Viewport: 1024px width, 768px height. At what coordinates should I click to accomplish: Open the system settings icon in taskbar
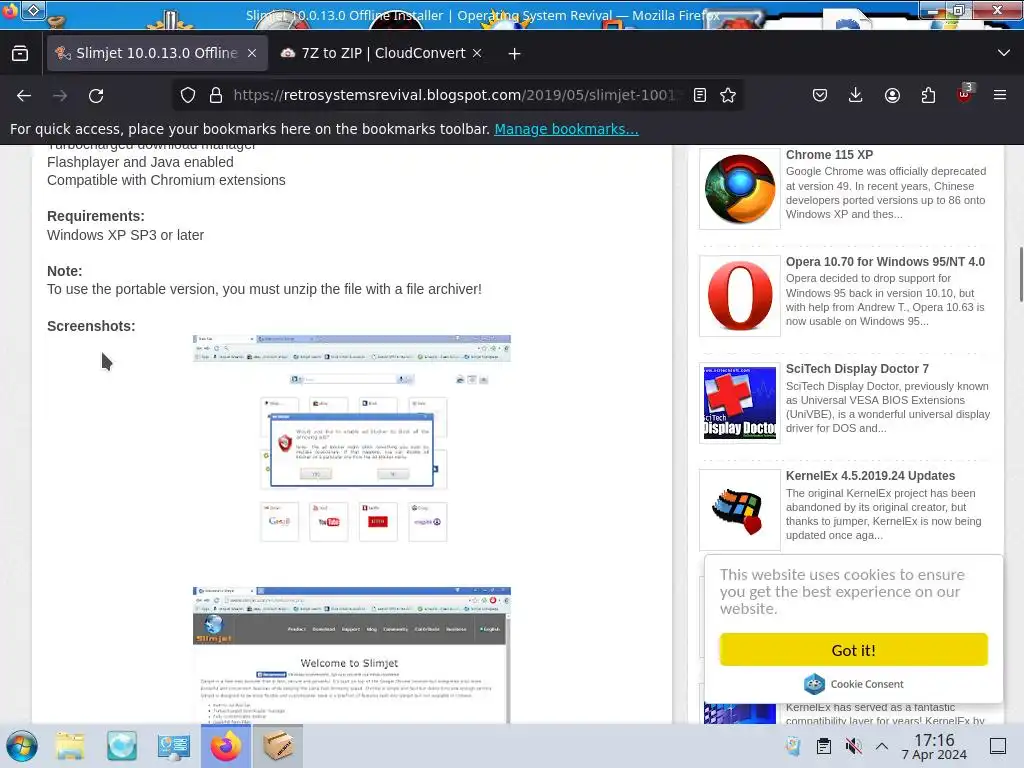[x=174, y=746]
